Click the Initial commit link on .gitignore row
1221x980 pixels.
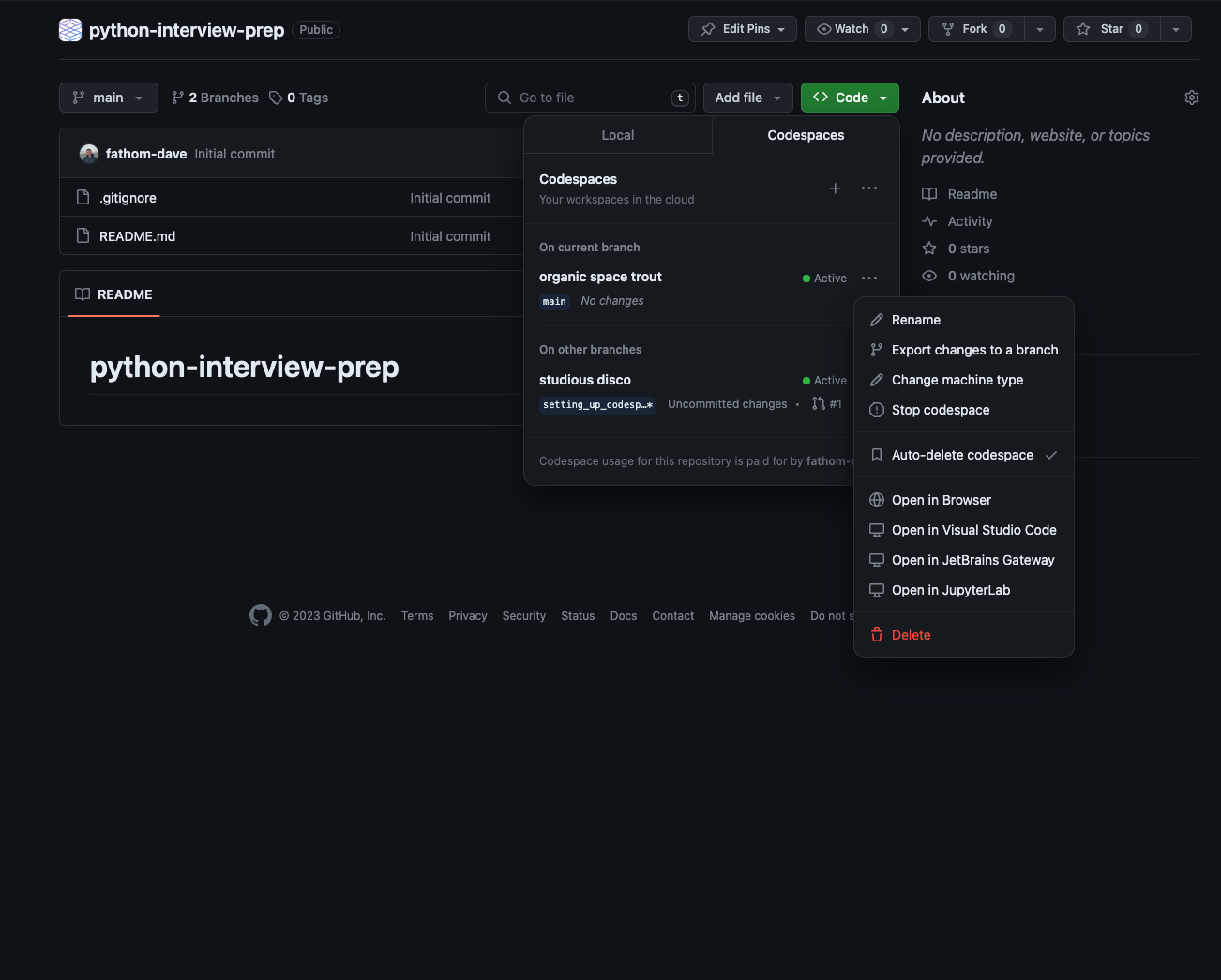click(x=450, y=198)
